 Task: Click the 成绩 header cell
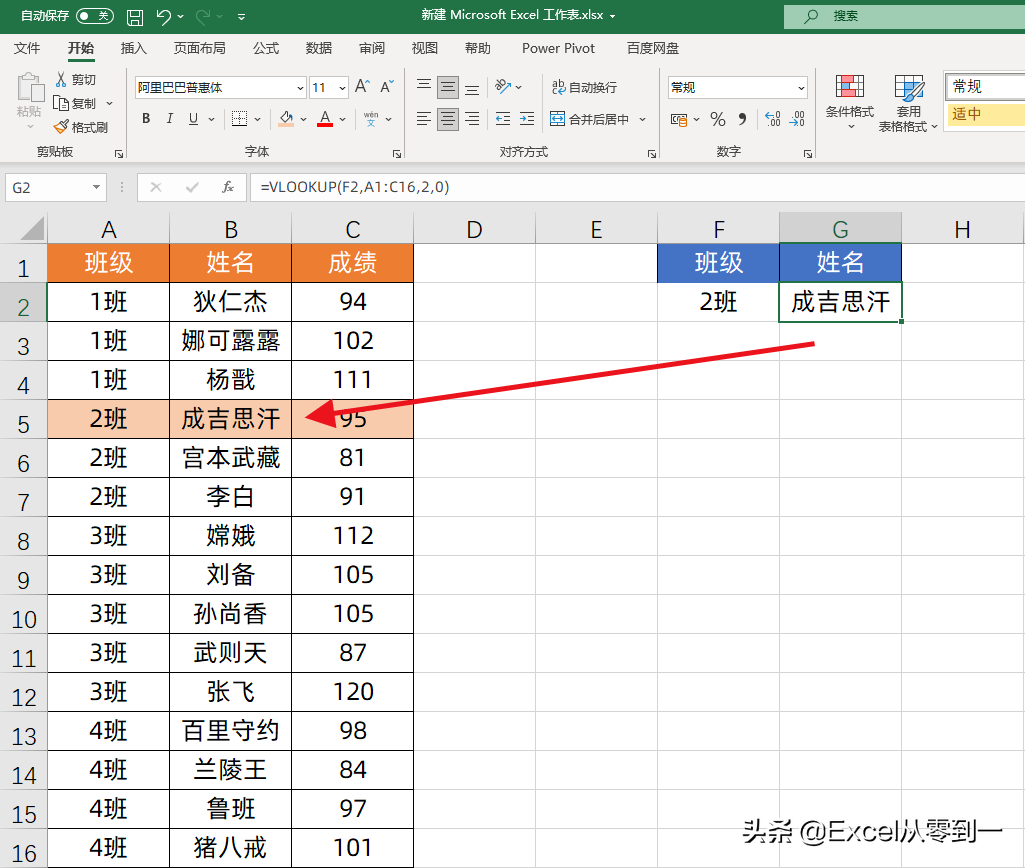(353, 263)
